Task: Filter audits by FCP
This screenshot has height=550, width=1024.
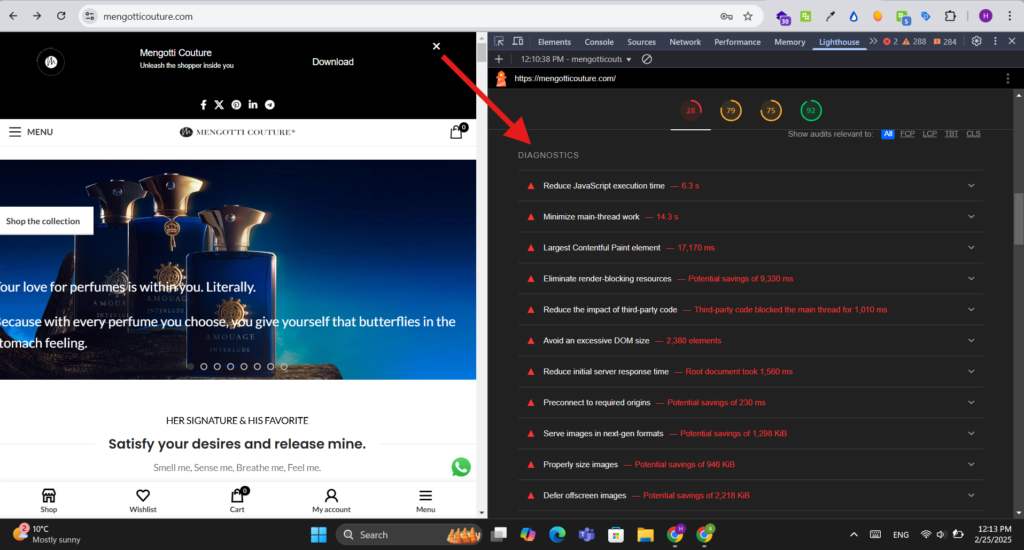Action: click(x=907, y=134)
